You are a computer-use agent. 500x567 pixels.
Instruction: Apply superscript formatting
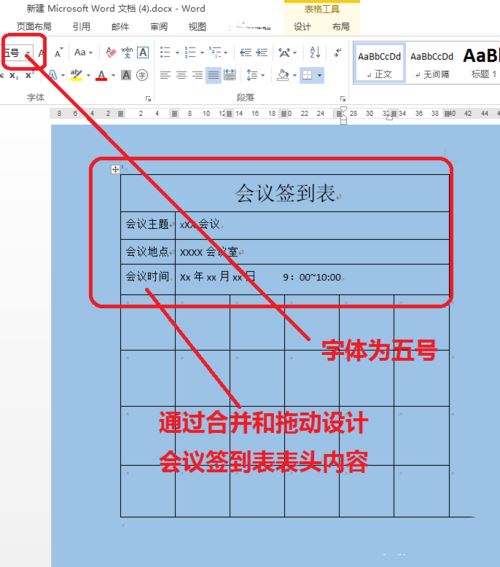click(30, 75)
